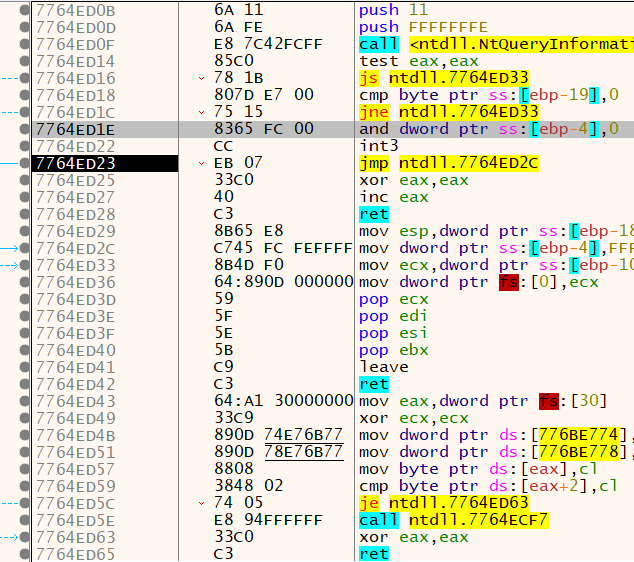Toggle breakpoint dot at address 7764ED0F
This screenshot has height=562, width=634.
click(x=25, y=44)
